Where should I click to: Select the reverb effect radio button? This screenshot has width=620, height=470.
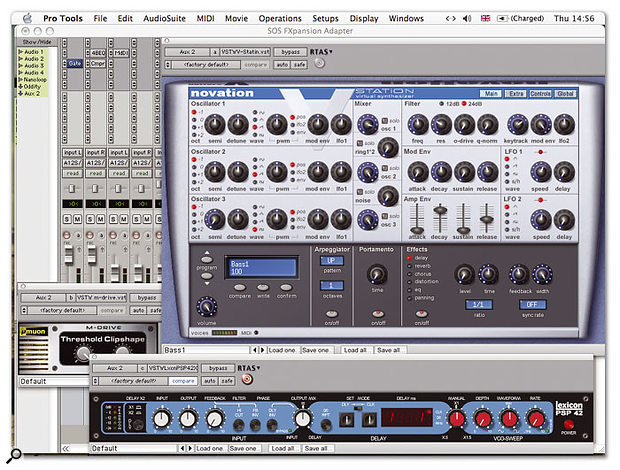tap(410, 266)
